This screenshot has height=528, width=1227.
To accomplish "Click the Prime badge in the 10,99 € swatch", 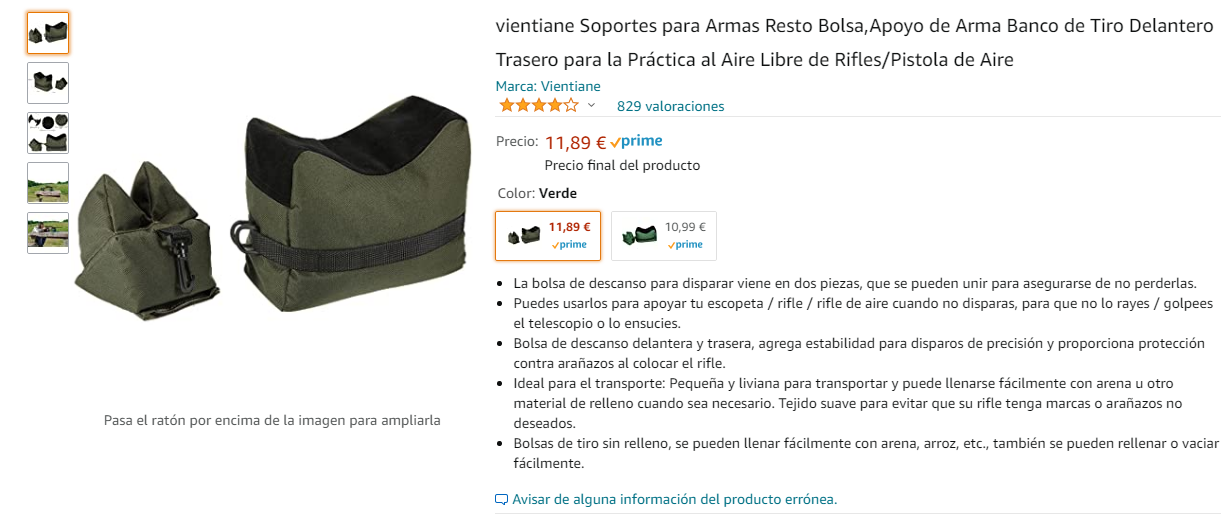I will [x=685, y=245].
